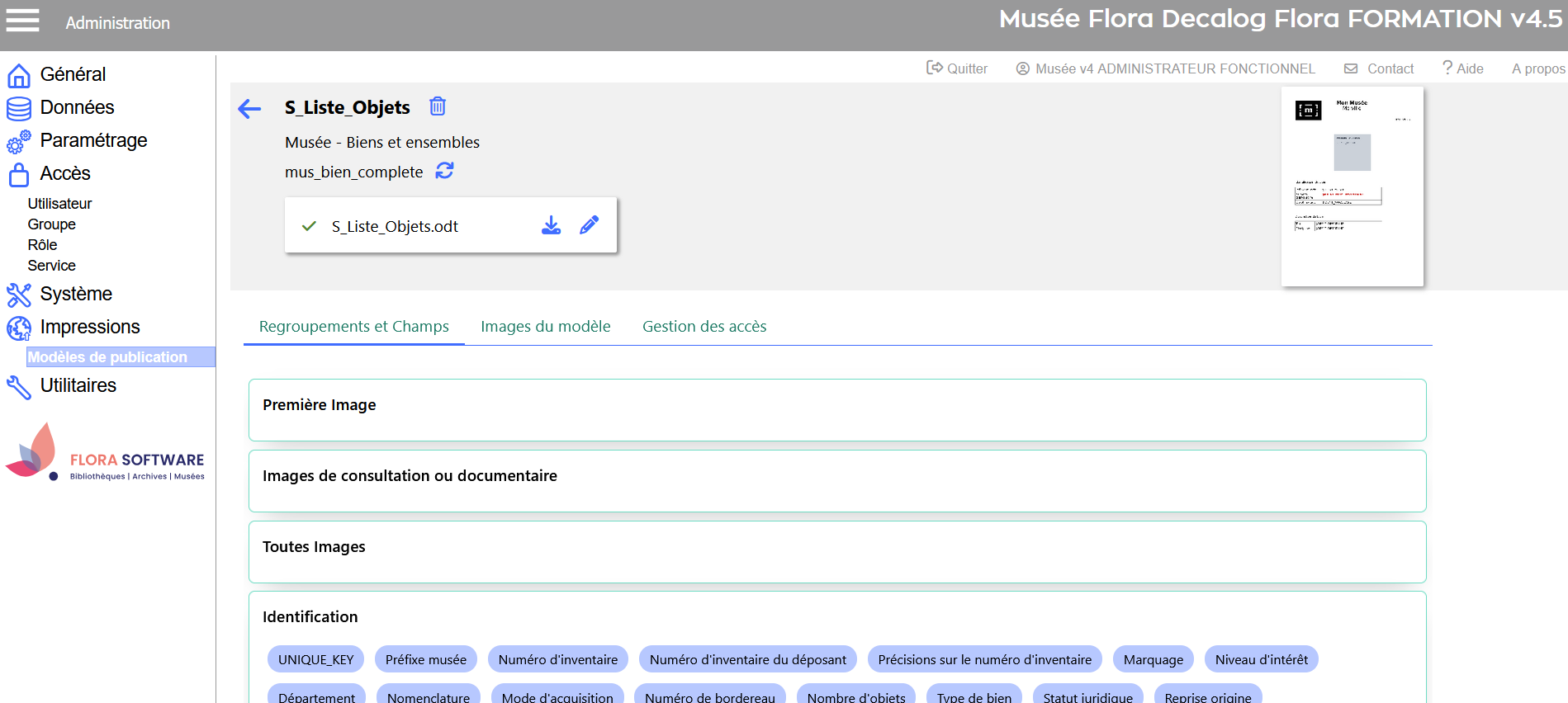Click the Données database icon
The image size is (1568, 703).
click(19, 108)
